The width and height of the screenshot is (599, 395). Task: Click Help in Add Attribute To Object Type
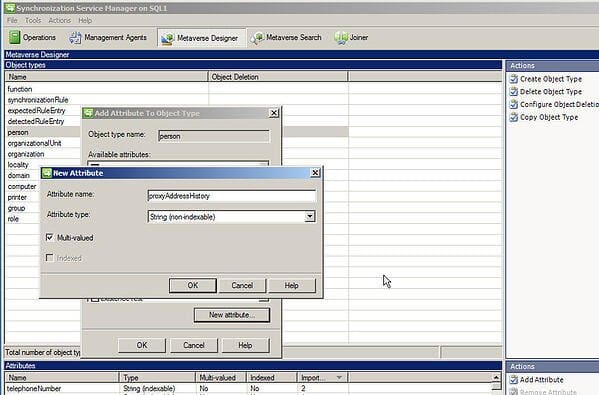245,345
